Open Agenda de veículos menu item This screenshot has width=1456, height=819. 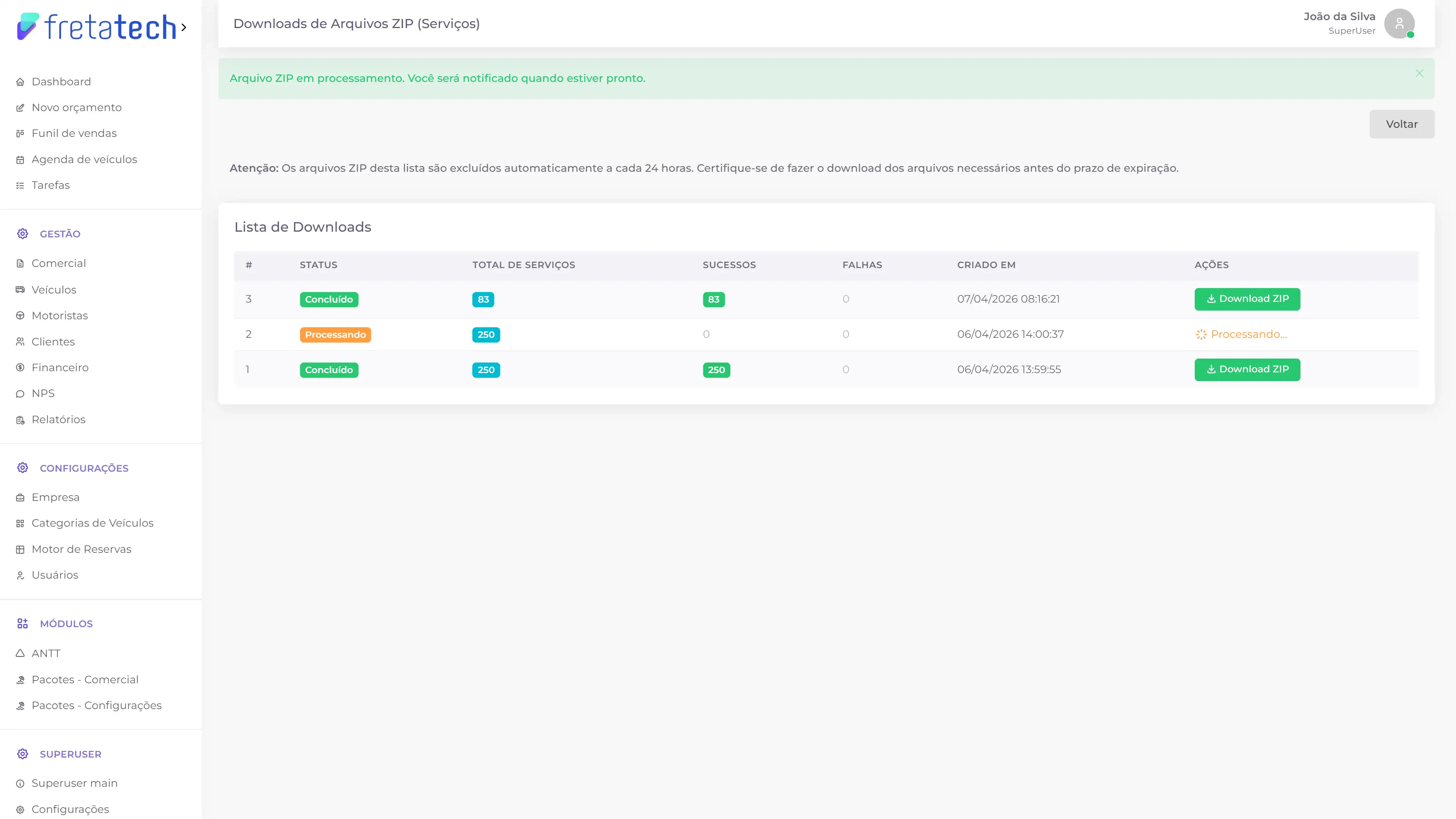pyautogui.click(x=84, y=159)
